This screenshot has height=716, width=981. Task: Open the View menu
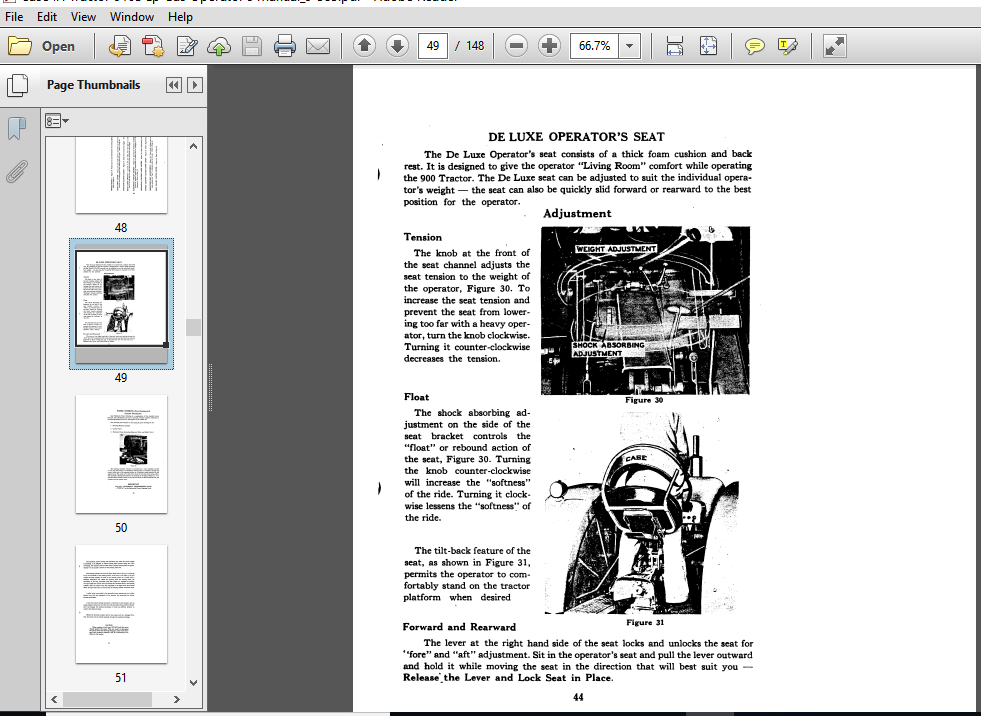click(x=83, y=17)
